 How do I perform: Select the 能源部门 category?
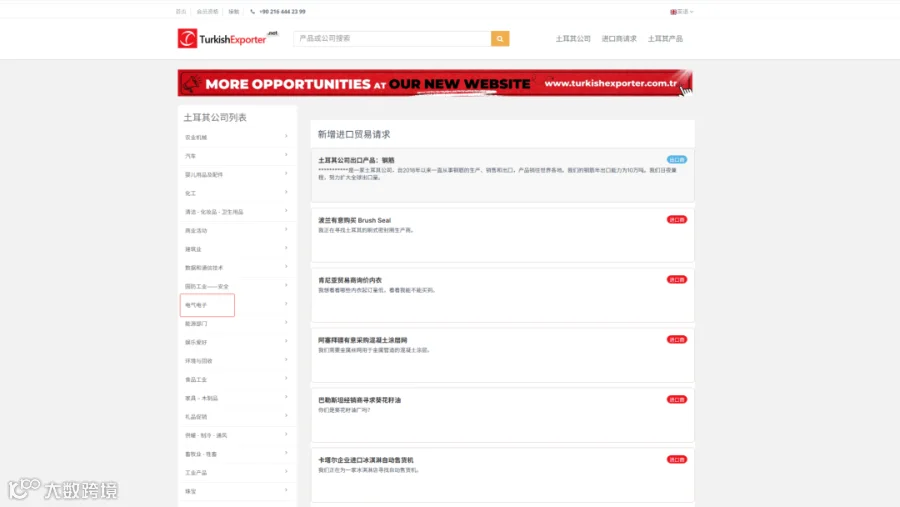tap(196, 323)
